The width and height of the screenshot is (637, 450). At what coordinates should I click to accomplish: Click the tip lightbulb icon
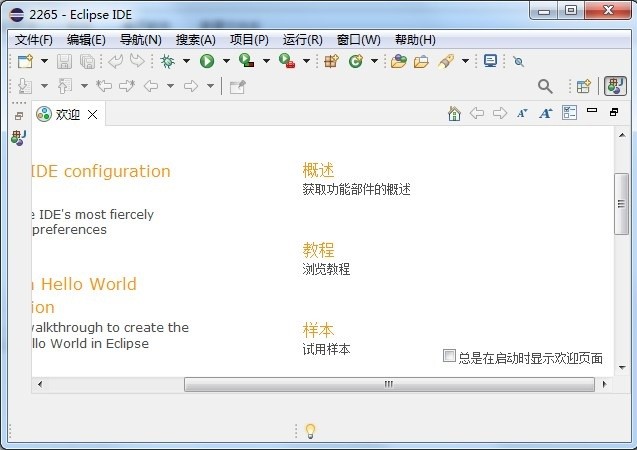[310, 431]
